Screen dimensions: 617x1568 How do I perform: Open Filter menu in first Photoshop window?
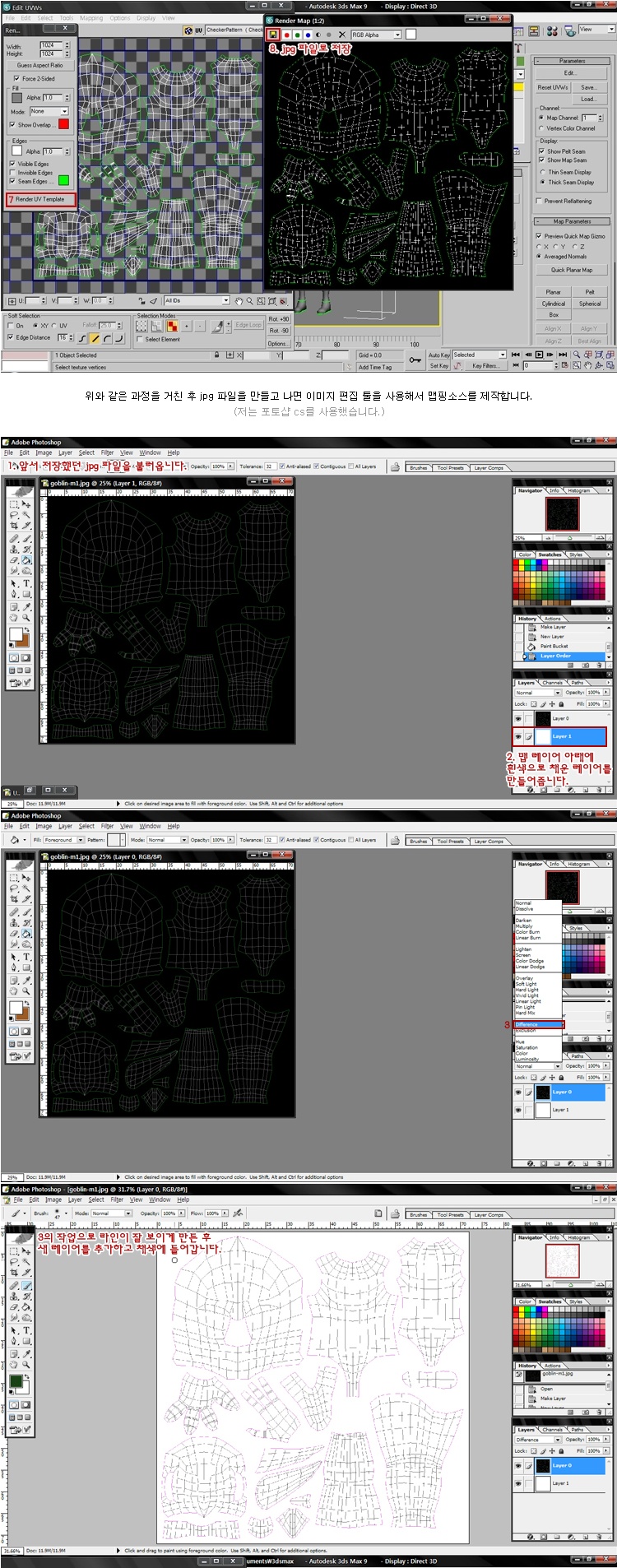[x=108, y=452]
